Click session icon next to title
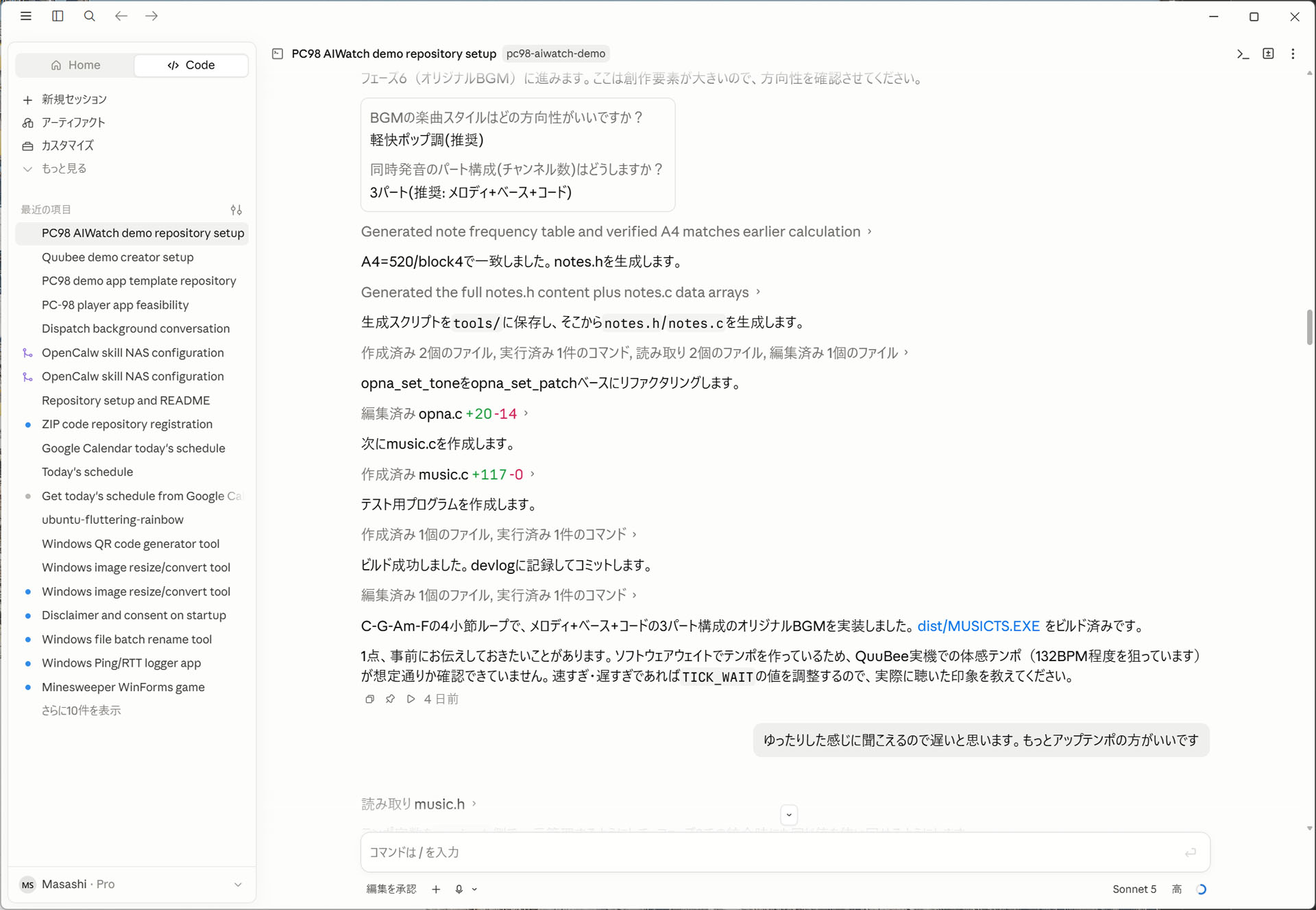 [278, 53]
